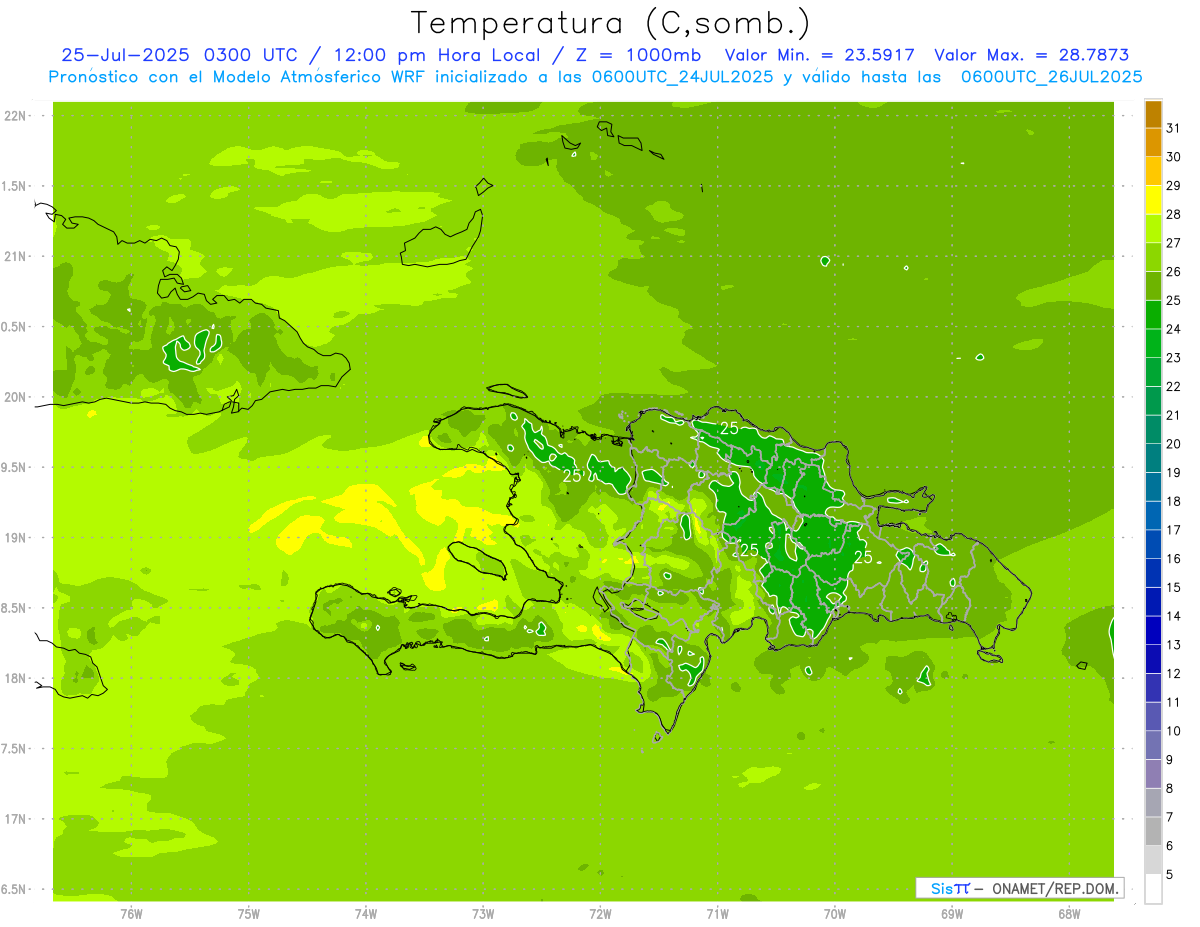
Task: Click the "18N" latitude axis label
Action: 16,678
